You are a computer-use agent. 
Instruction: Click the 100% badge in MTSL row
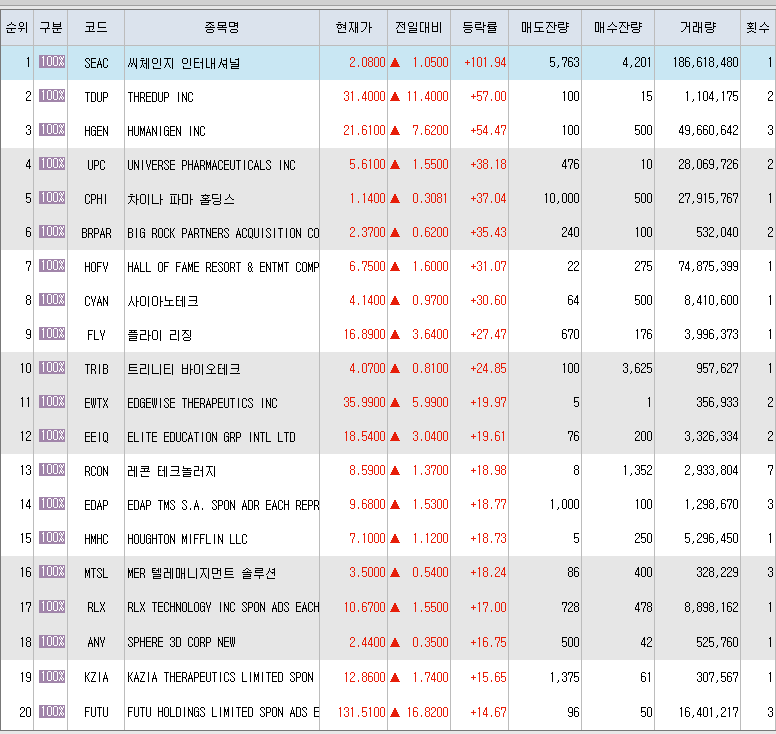pos(52,571)
